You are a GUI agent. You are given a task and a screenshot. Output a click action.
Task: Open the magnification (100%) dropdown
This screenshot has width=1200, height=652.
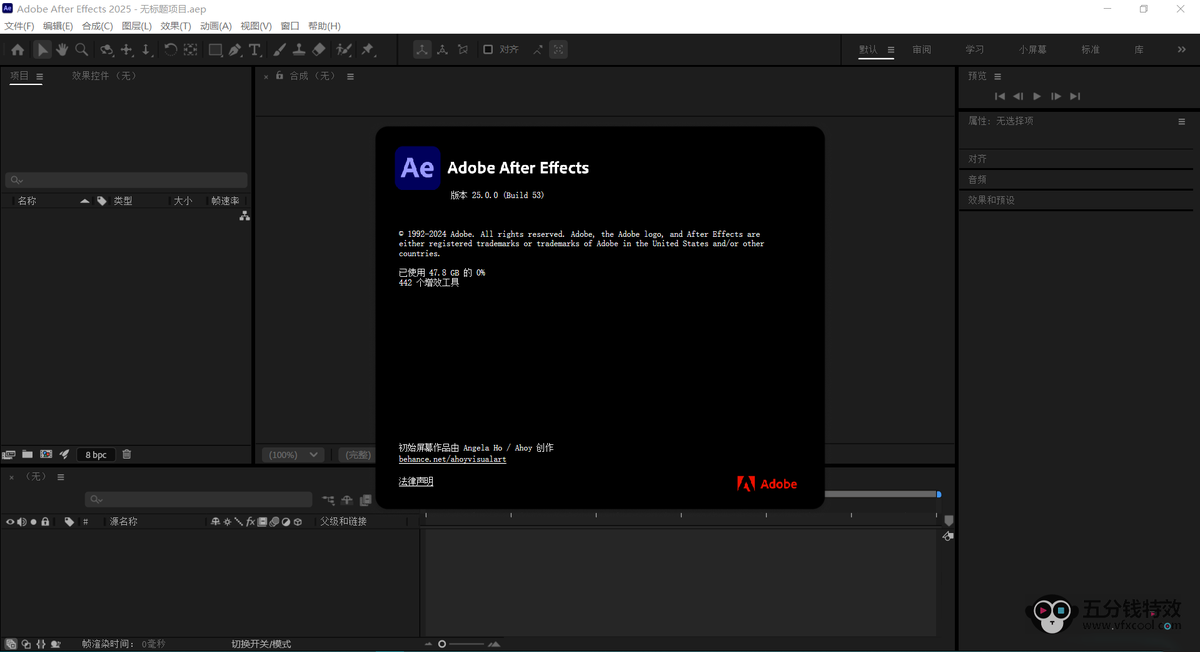click(293, 454)
